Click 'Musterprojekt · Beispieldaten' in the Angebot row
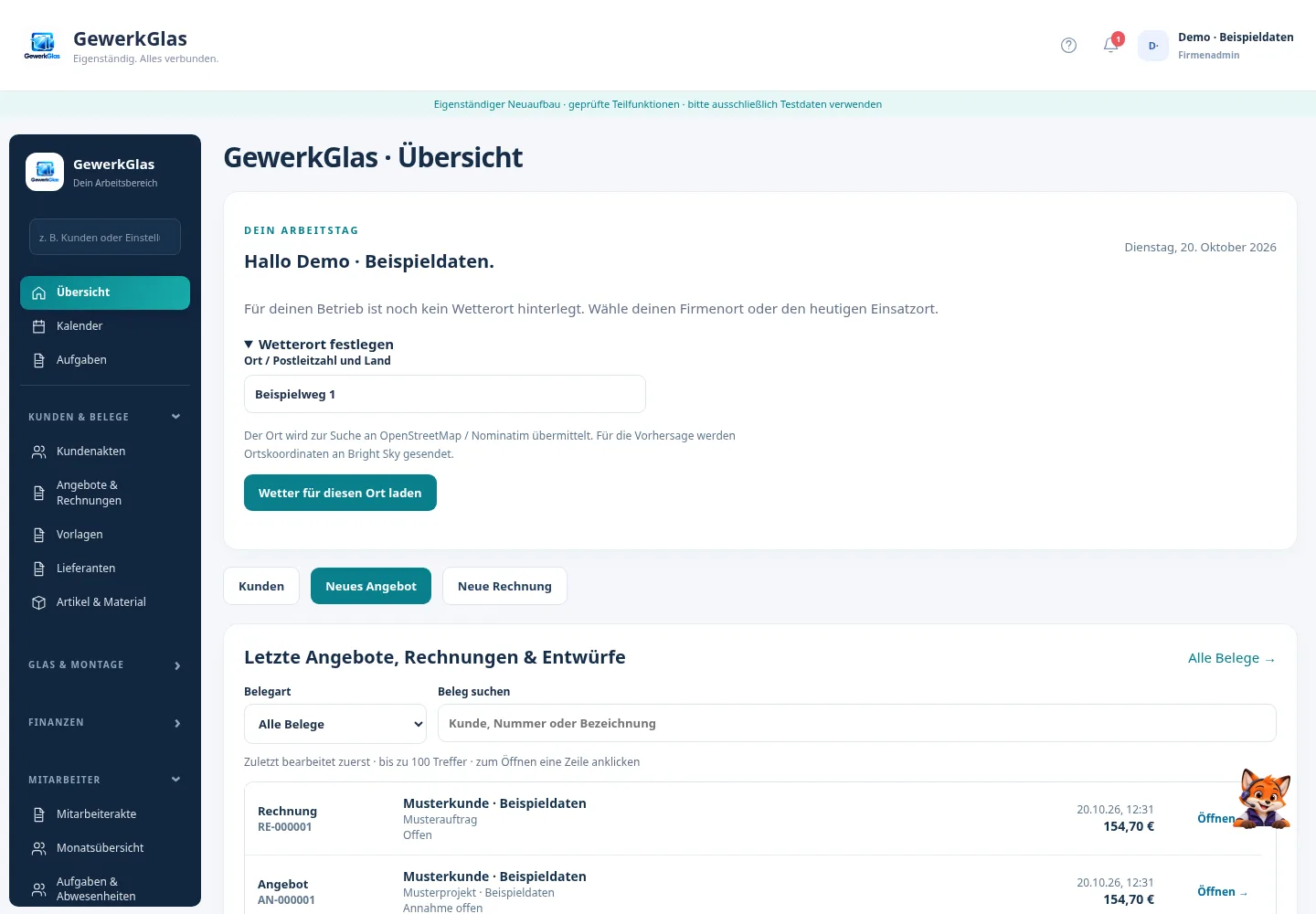The width and height of the screenshot is (1316, 914). coord(479,893)
